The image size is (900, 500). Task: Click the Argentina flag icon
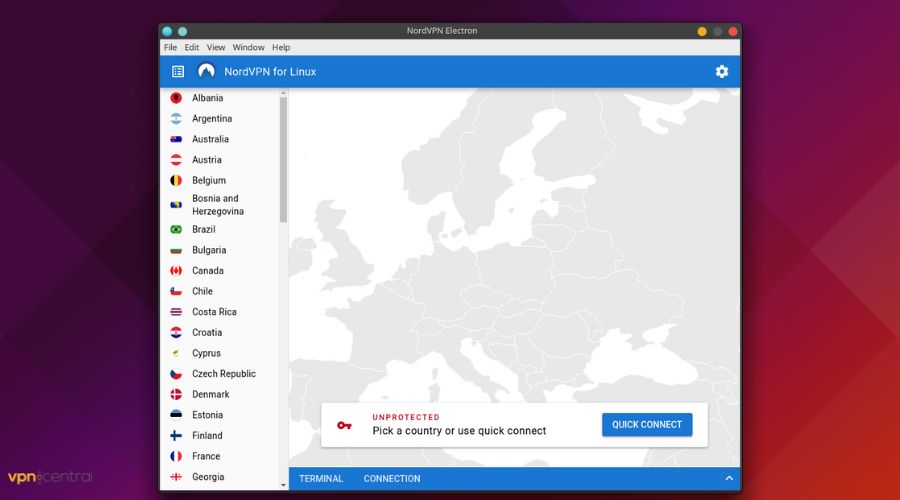coord(176,119)
